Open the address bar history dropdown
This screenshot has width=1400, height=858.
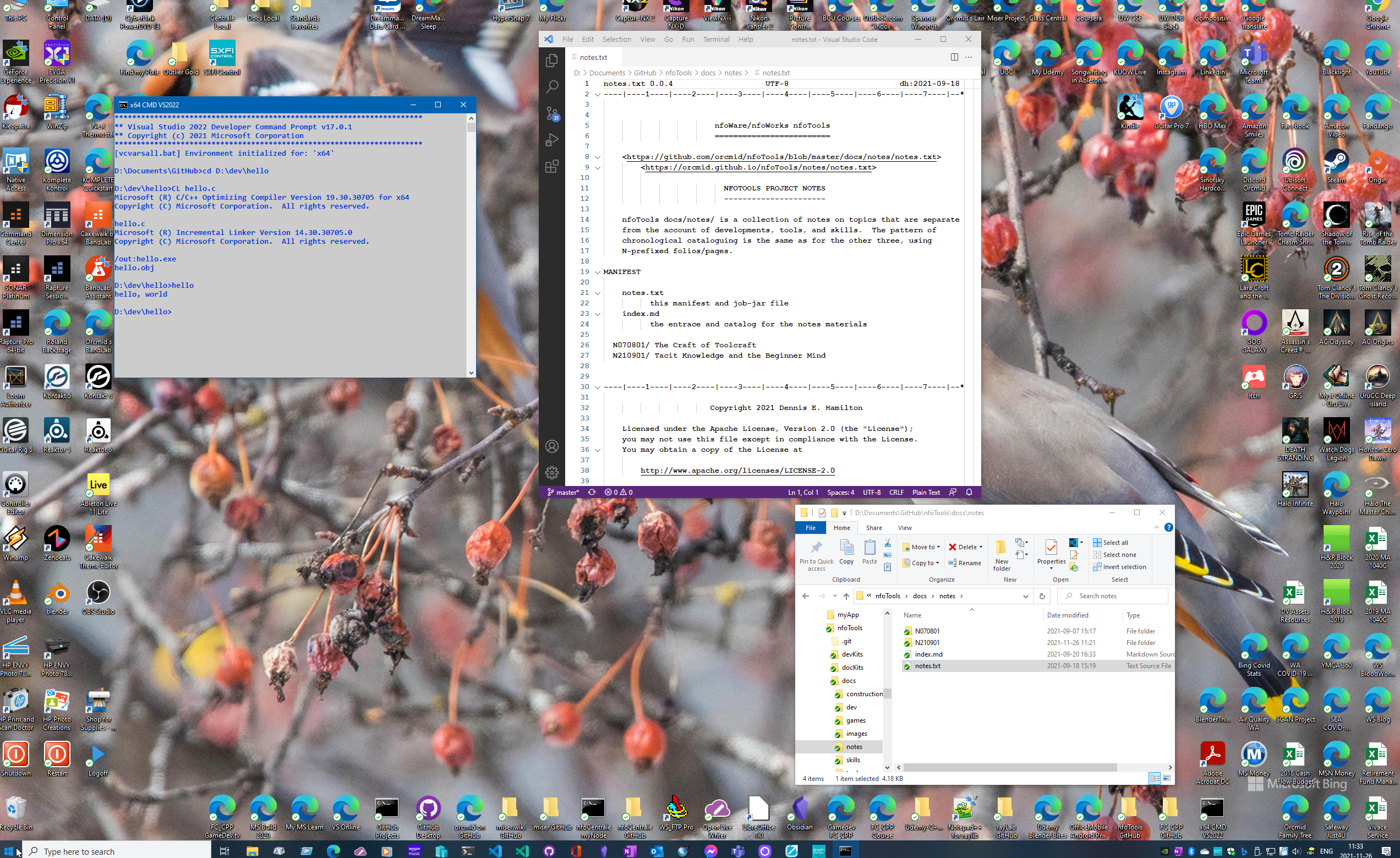point(1026,596)
